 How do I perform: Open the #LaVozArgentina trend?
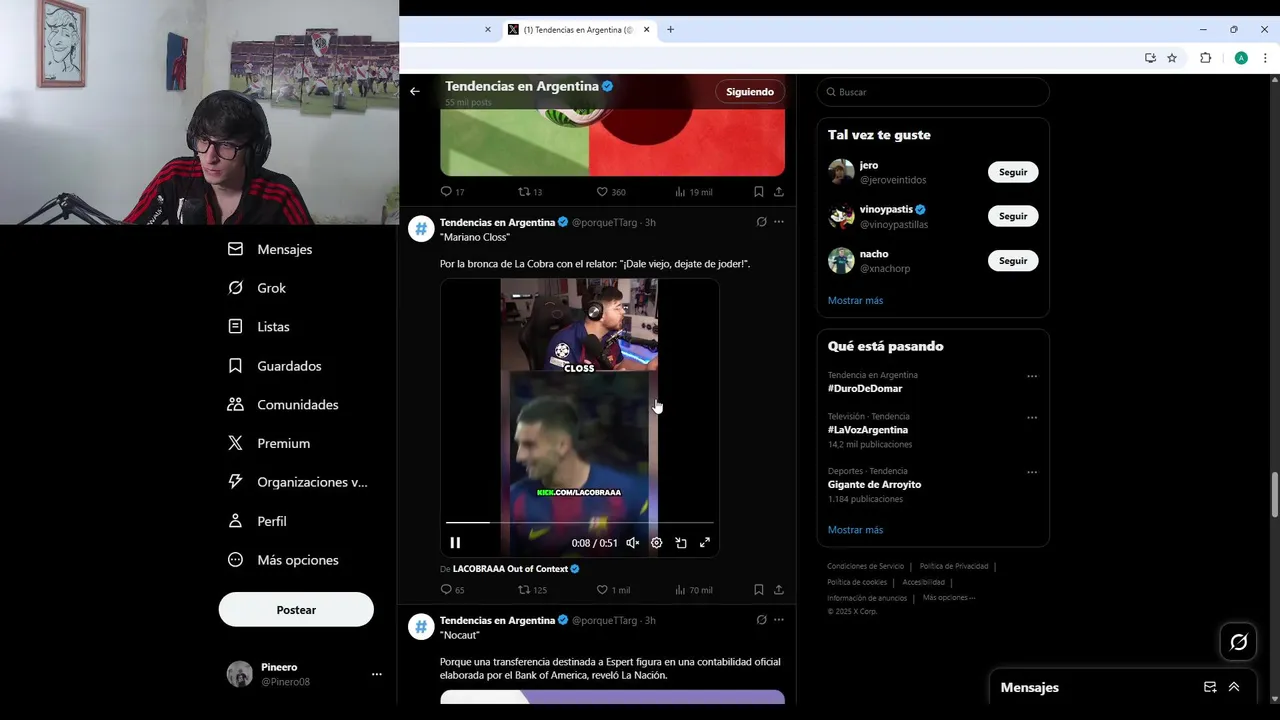(x=868, y=430)
